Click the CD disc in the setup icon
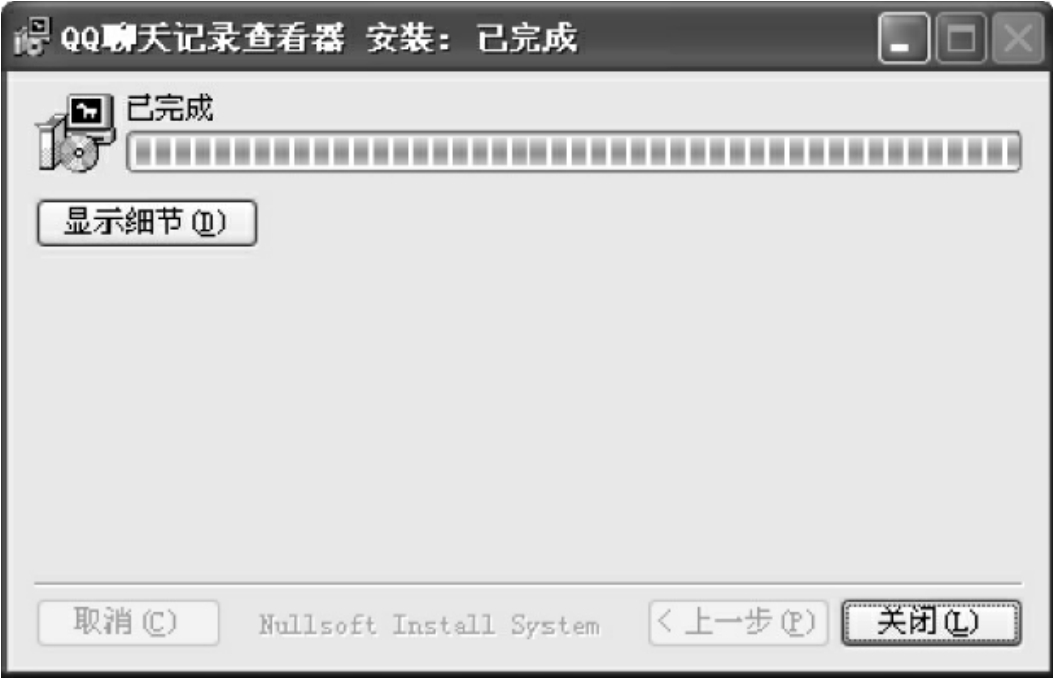Image resolution: width=1053 pixels, height=678 pixels. point(79,153)
